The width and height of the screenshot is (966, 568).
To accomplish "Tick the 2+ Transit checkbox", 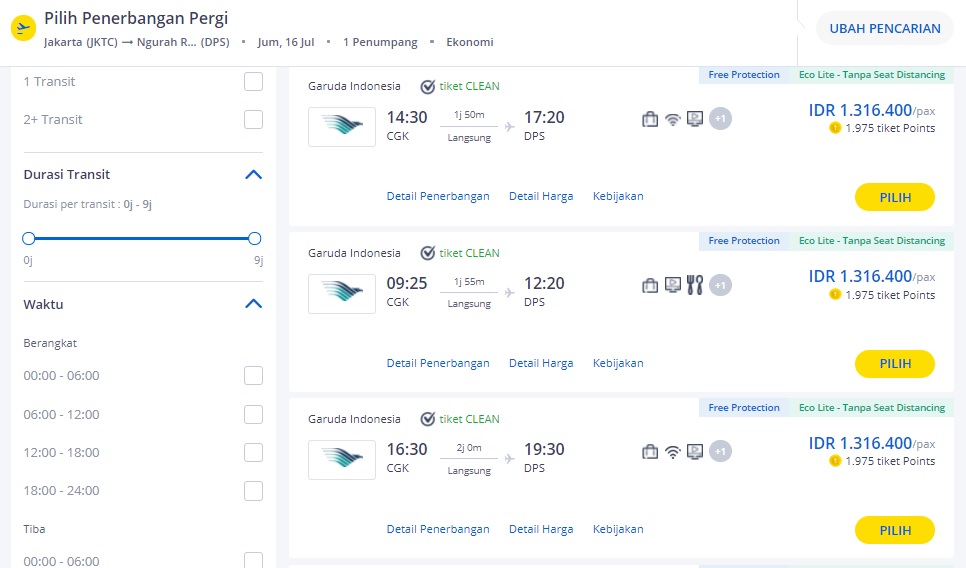I will pyautogui.click(x=253, y=120).
